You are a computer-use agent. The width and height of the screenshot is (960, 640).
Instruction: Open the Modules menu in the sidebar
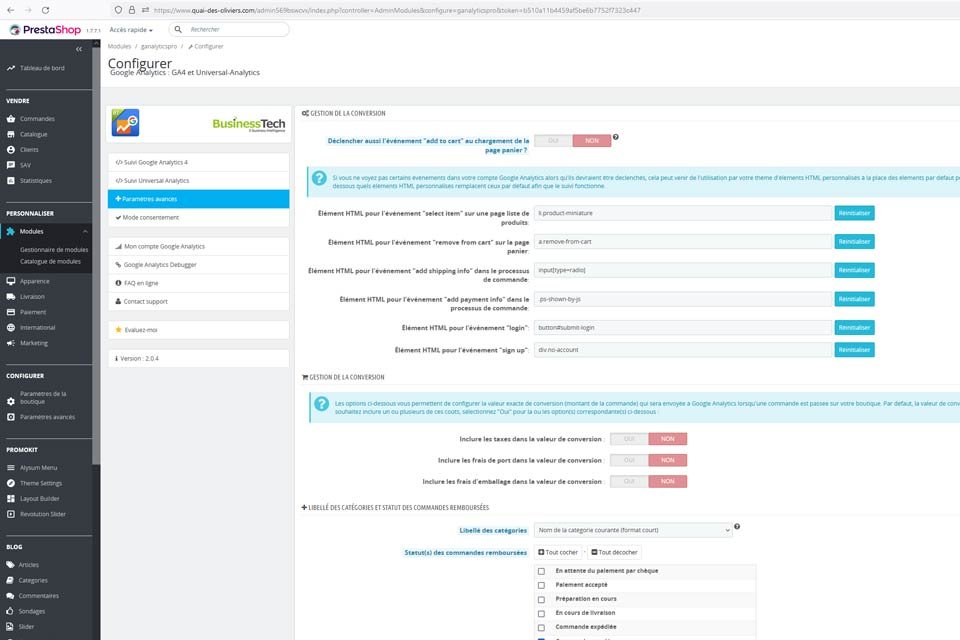[x=32, y=231]
